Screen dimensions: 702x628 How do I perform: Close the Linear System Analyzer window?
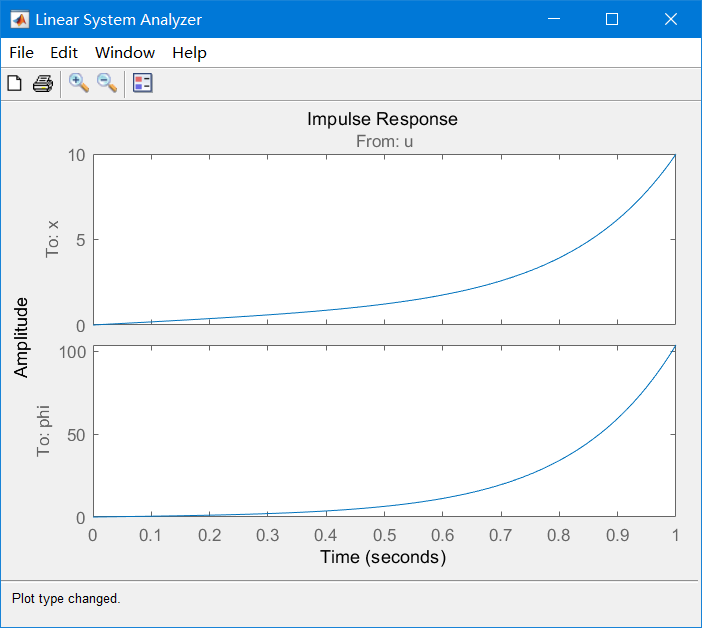click(671, 19)
